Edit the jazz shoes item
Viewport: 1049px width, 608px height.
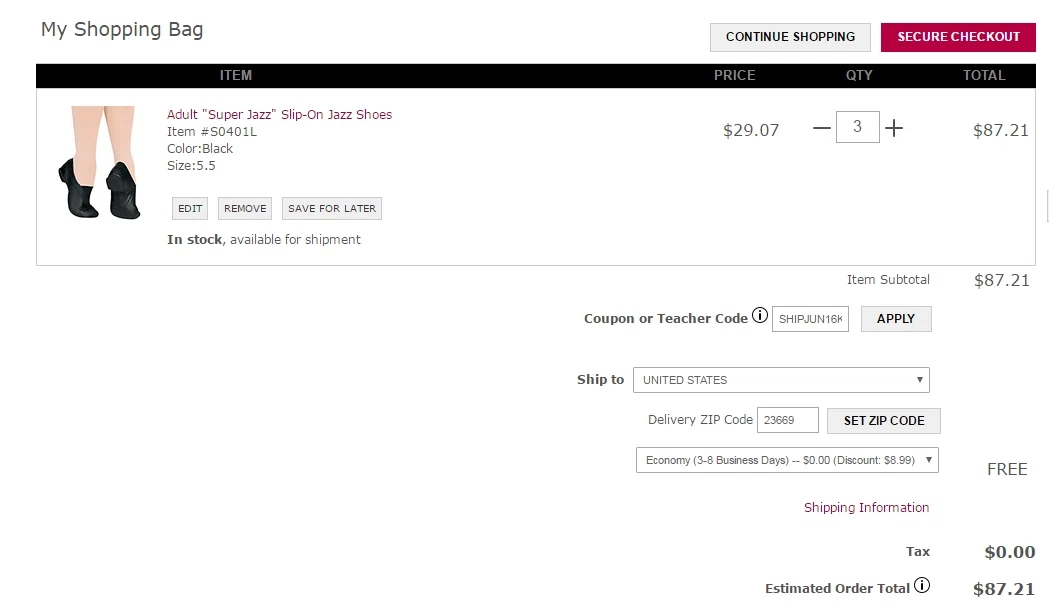coord(190,209)
